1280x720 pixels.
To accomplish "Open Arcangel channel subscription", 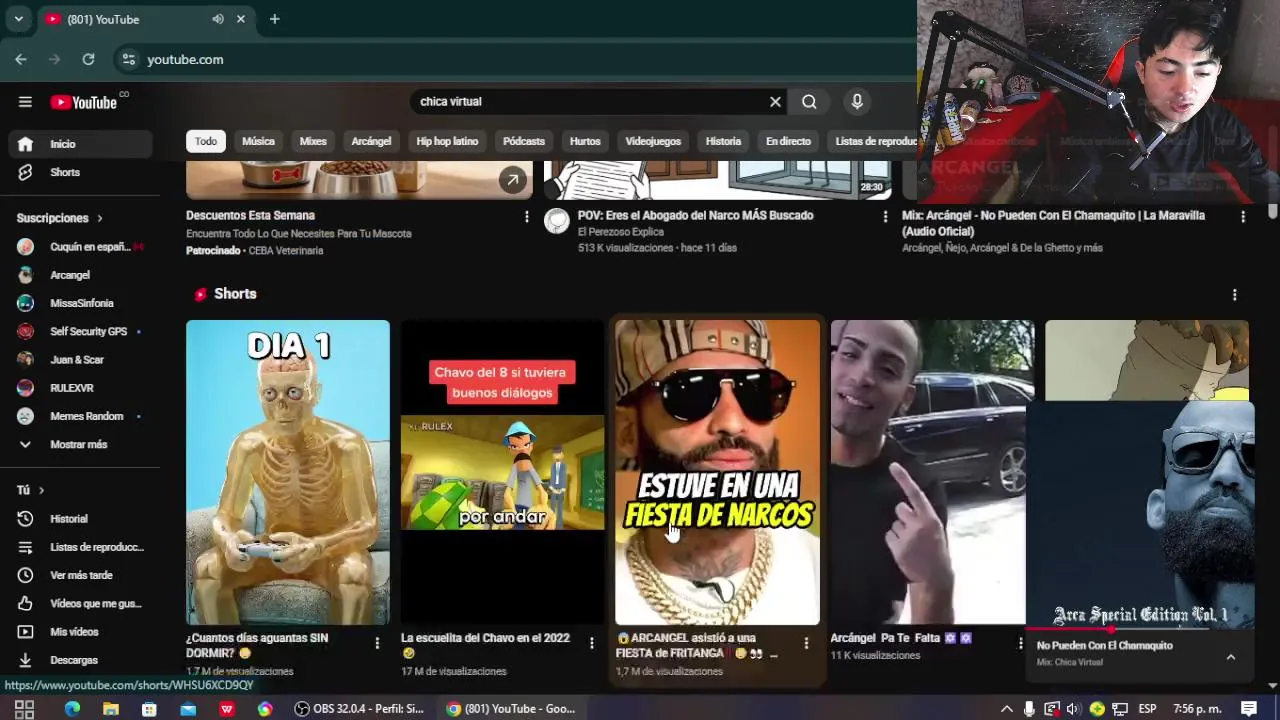I will pos(80,275).
